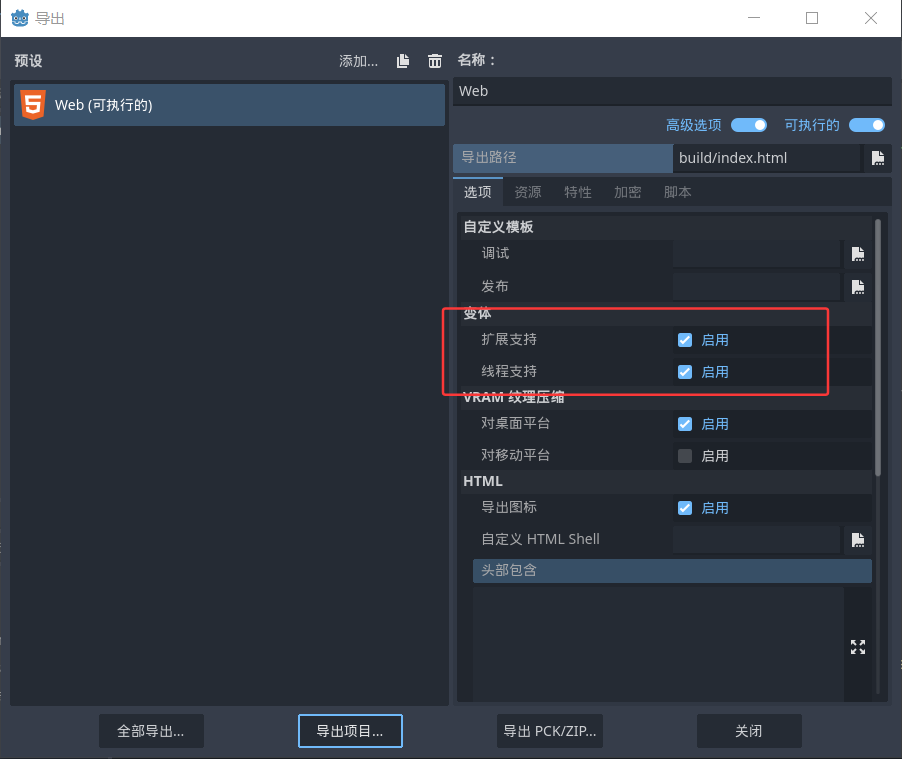Click the duplicate preset icon

click(403, 61)
